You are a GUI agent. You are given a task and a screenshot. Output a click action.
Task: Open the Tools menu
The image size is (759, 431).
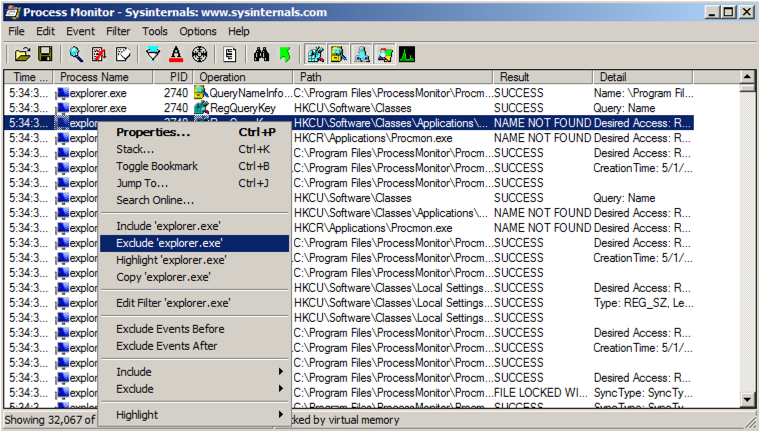click(155, 31)
